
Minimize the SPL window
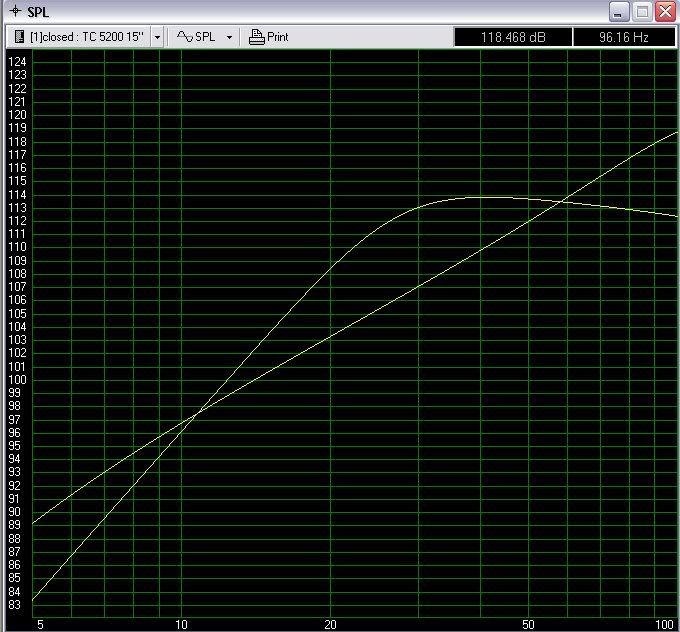(619, 12)
